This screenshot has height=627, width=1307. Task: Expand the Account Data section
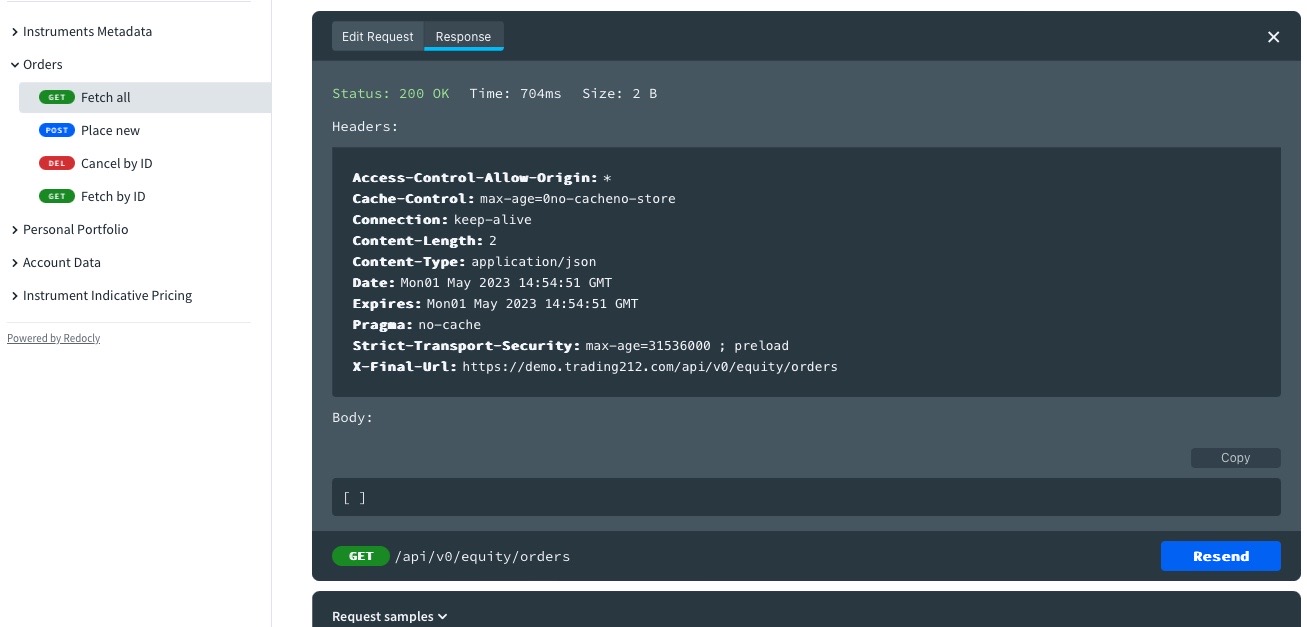pyautogui.click(x=61, y=262)
